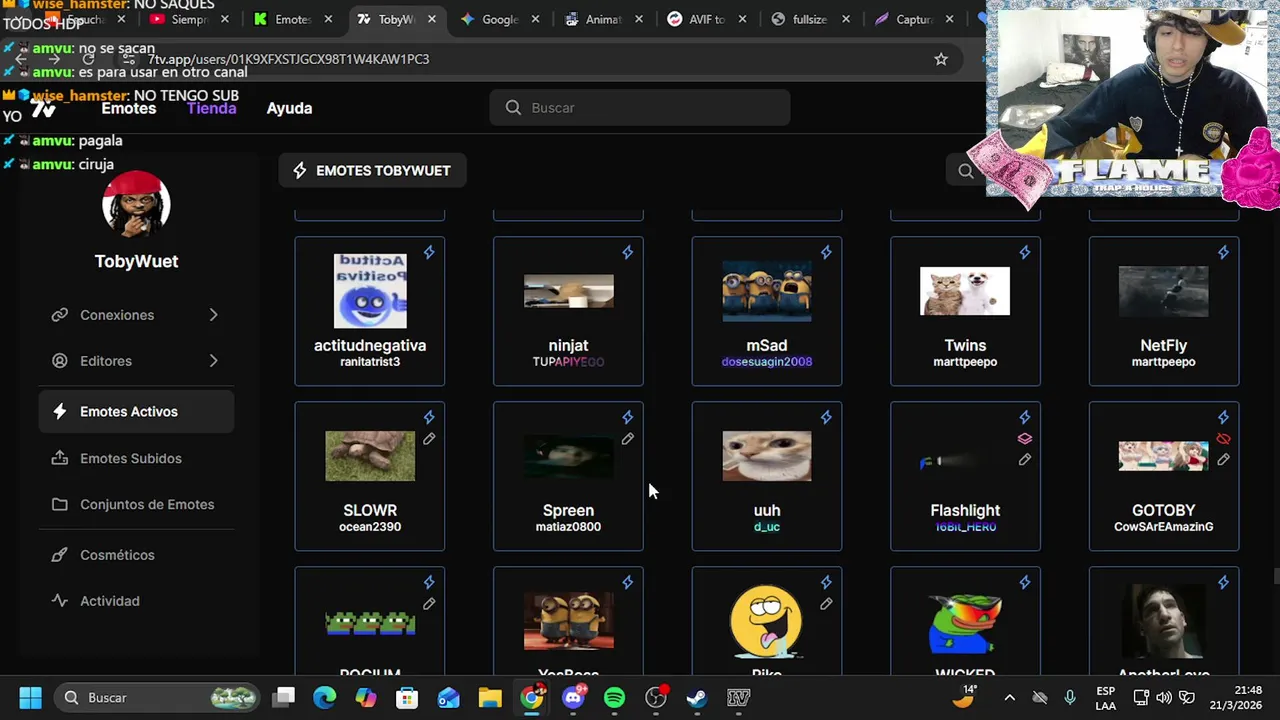The width and height of the screenshot is (1280, 720).
Task: Click the lightning bolt icon on mSad card
Action: 826,253
